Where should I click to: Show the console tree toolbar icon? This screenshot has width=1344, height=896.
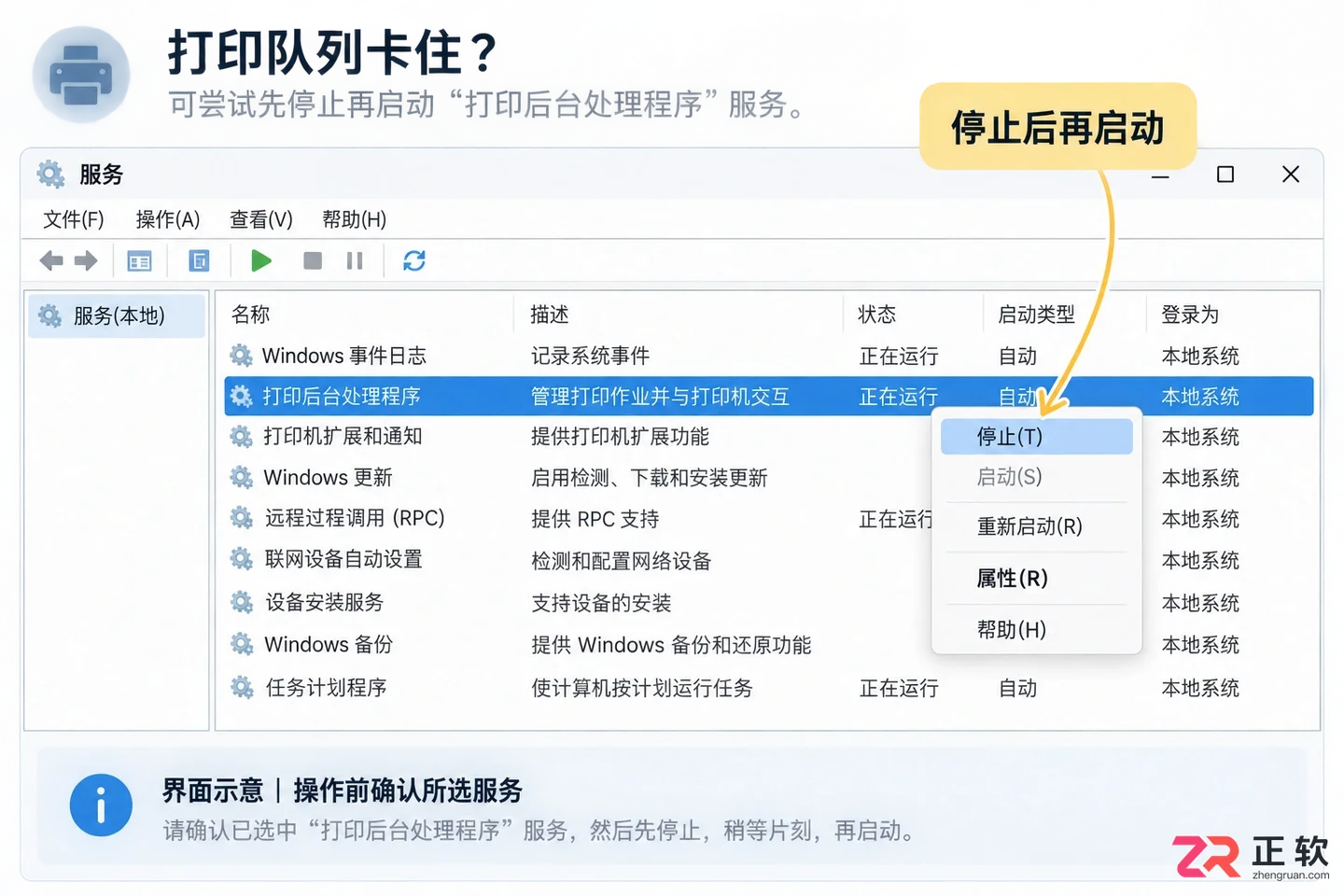point(139,261)
